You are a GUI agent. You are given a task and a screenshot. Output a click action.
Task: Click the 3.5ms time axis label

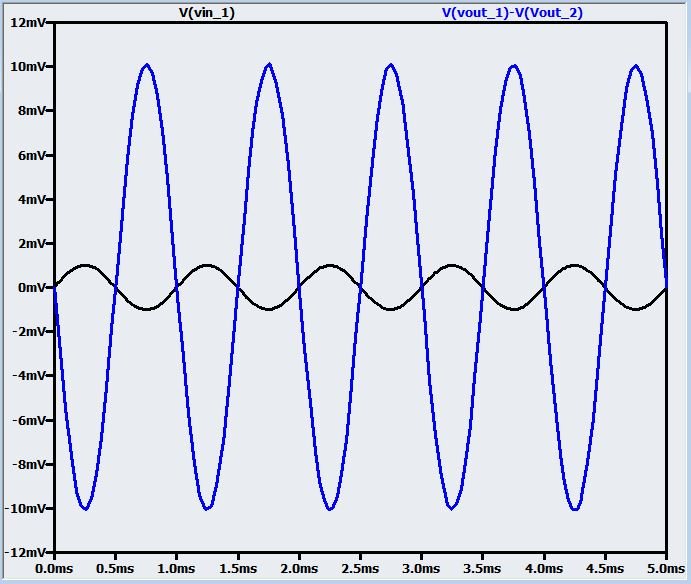click(x=483, y=569)
